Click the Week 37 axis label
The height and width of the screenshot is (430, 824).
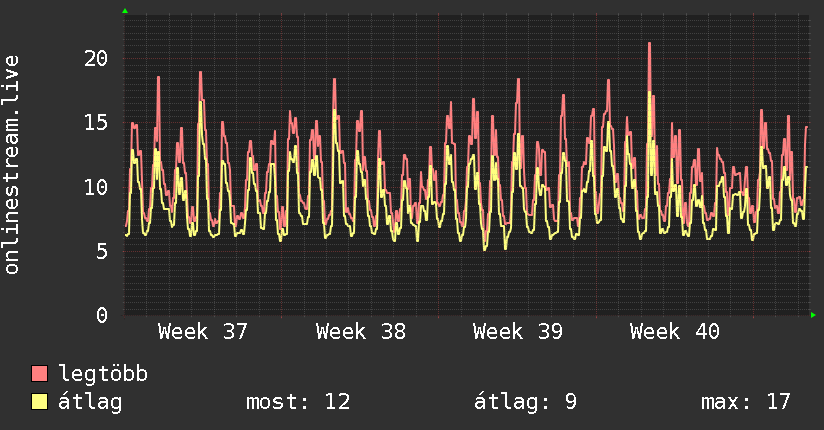(203, 332)
